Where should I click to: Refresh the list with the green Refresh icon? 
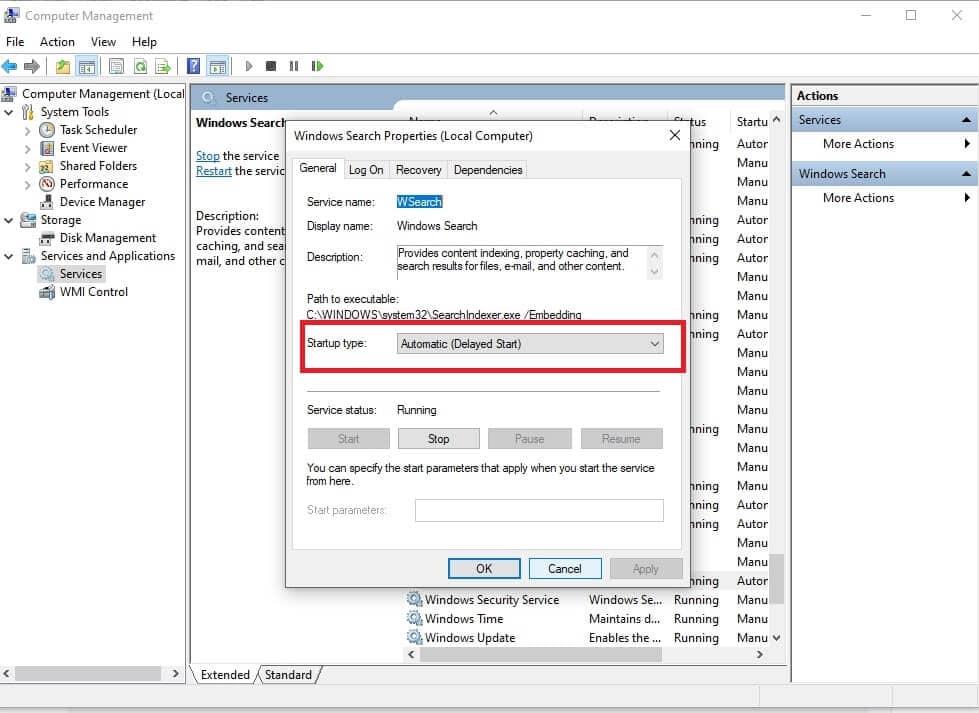(140, 66)
